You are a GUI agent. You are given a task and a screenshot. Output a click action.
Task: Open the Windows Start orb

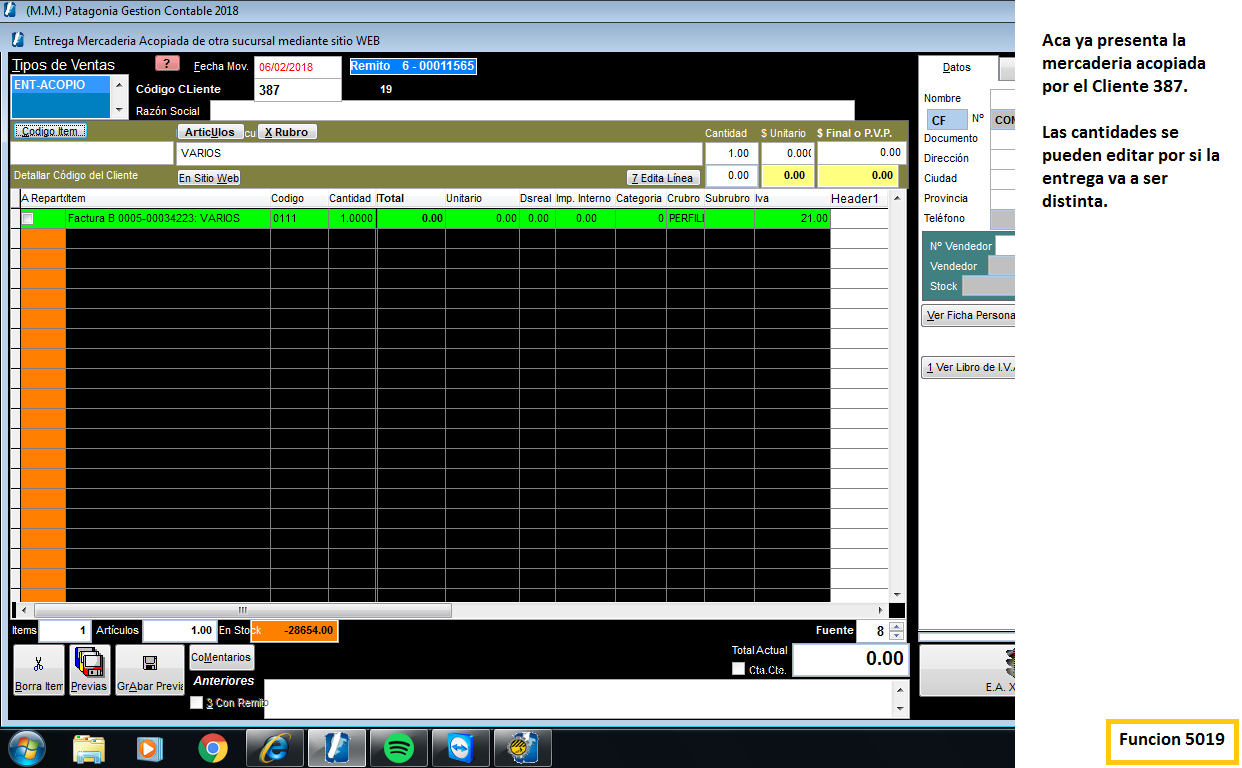[26, 747]
